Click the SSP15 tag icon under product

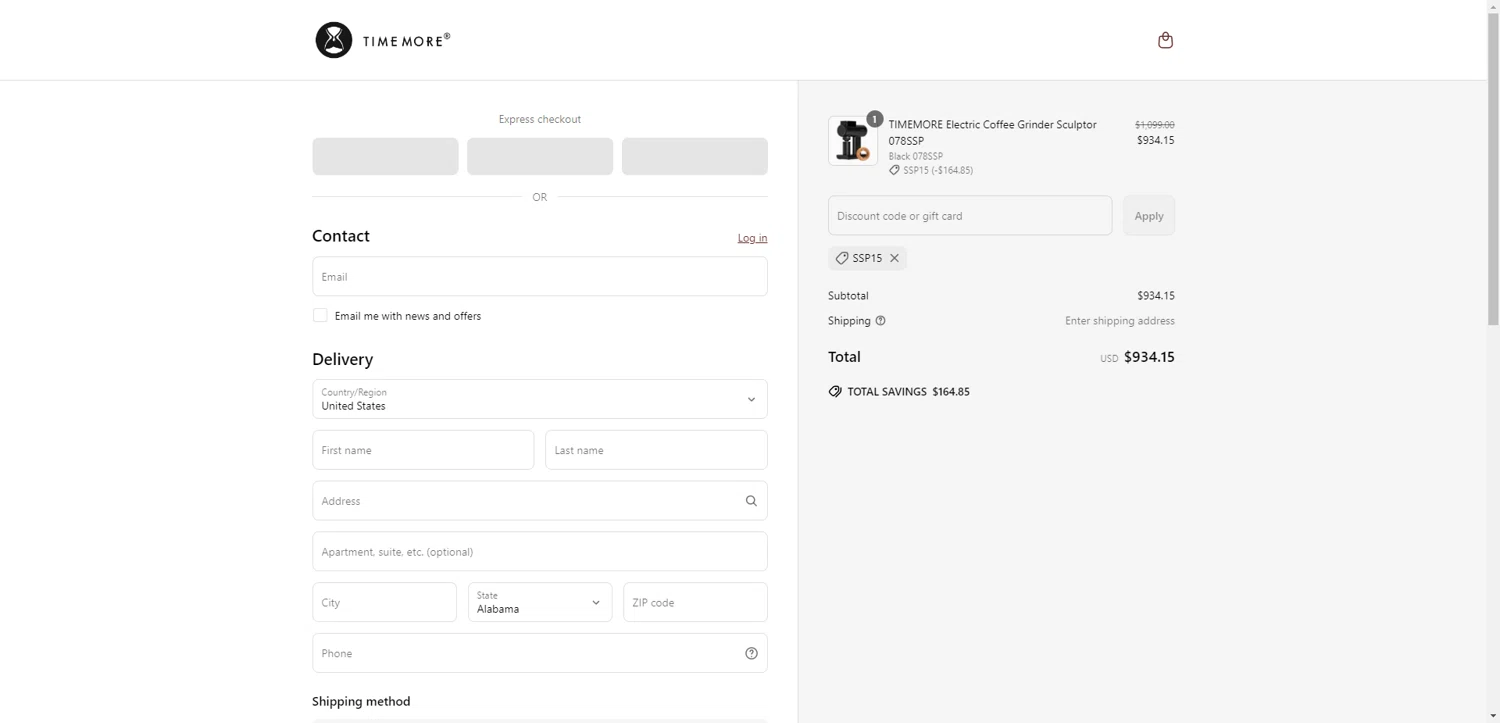(894, 170)
